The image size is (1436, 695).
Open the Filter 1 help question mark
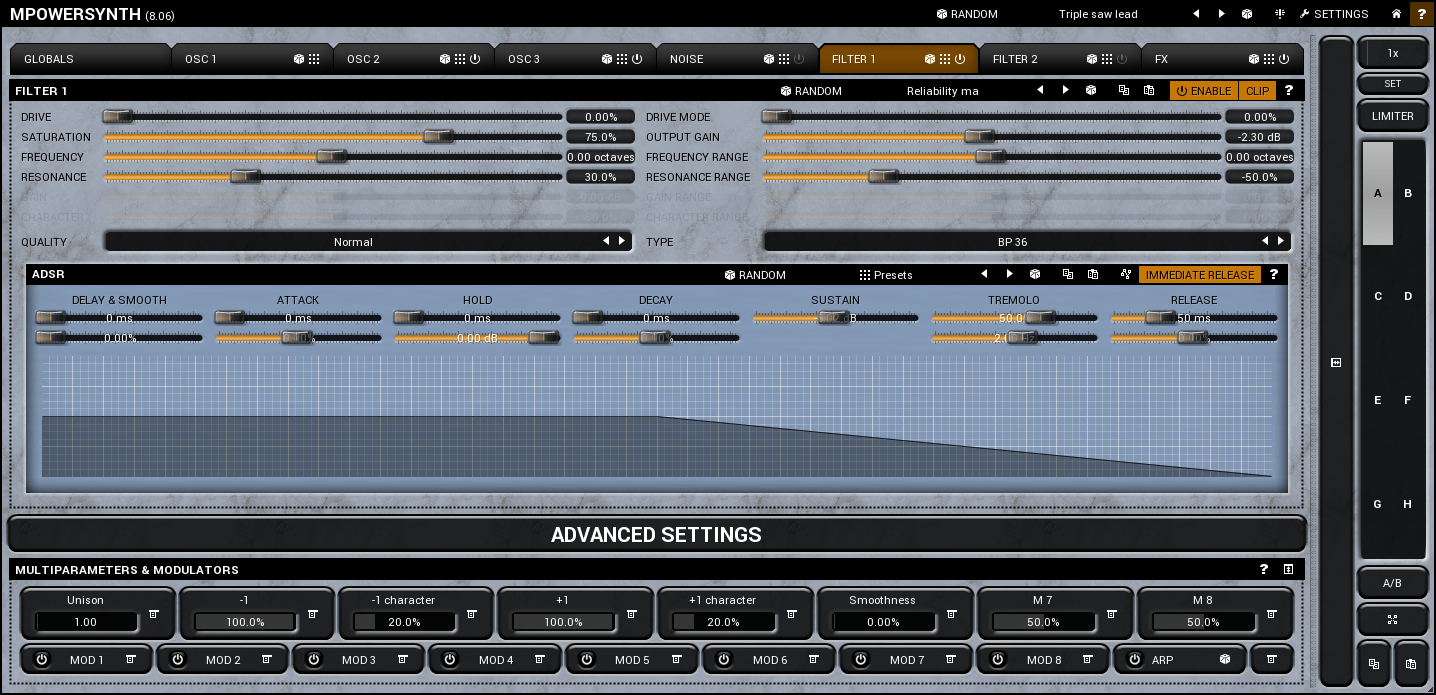pos(1288,90)
